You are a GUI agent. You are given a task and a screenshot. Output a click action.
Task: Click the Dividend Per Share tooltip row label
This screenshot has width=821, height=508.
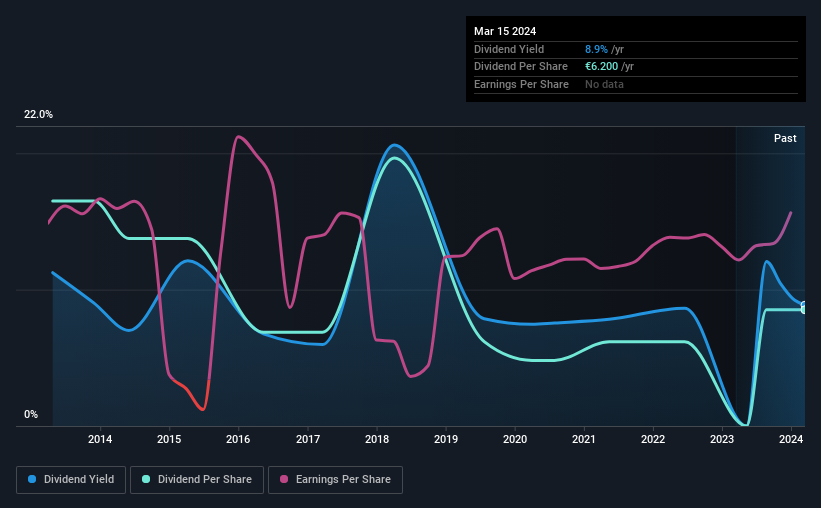click(x=520, y=67)
